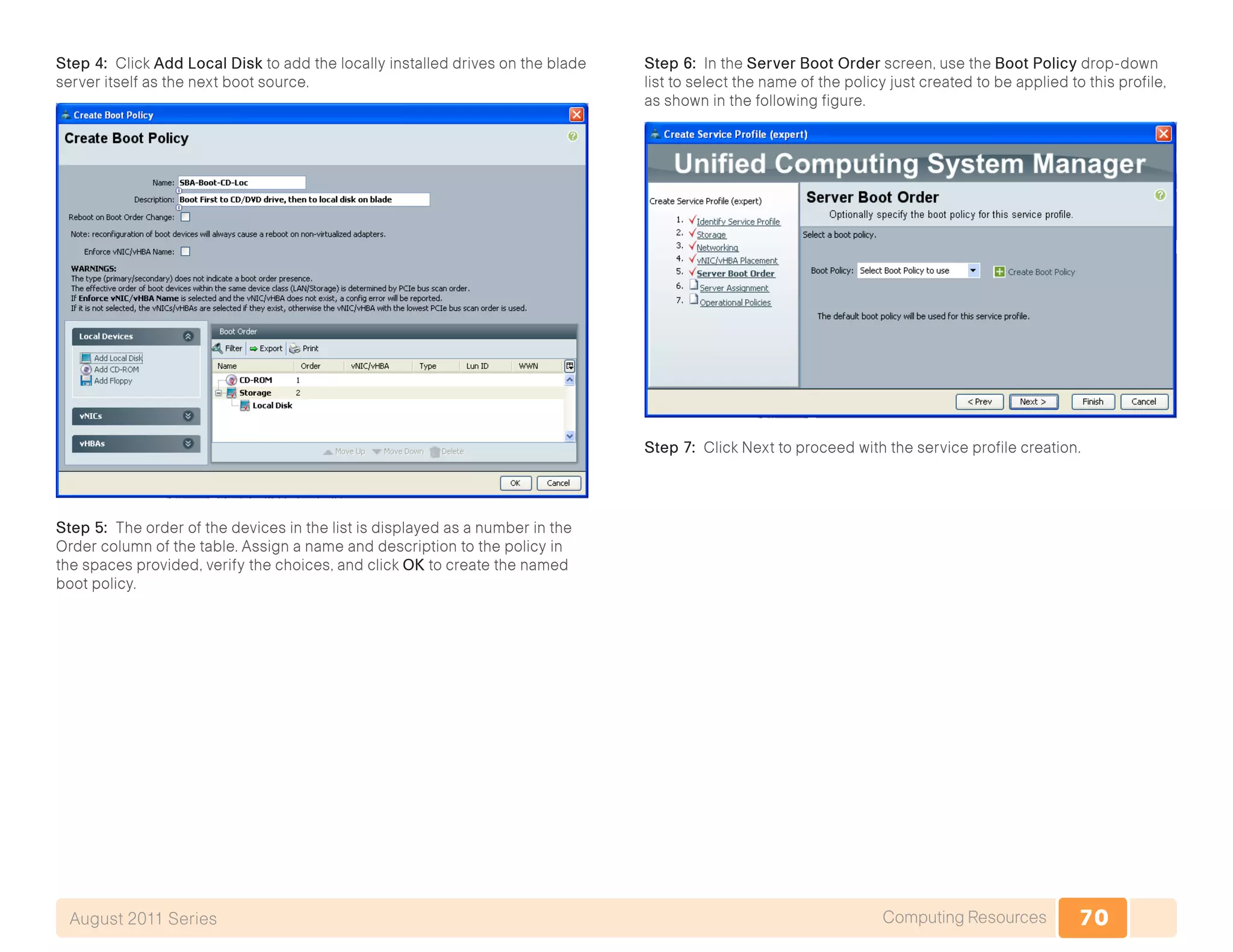1233x952 pixels.
Task: Click the Order column header
Action: click(x=318, y=366)
